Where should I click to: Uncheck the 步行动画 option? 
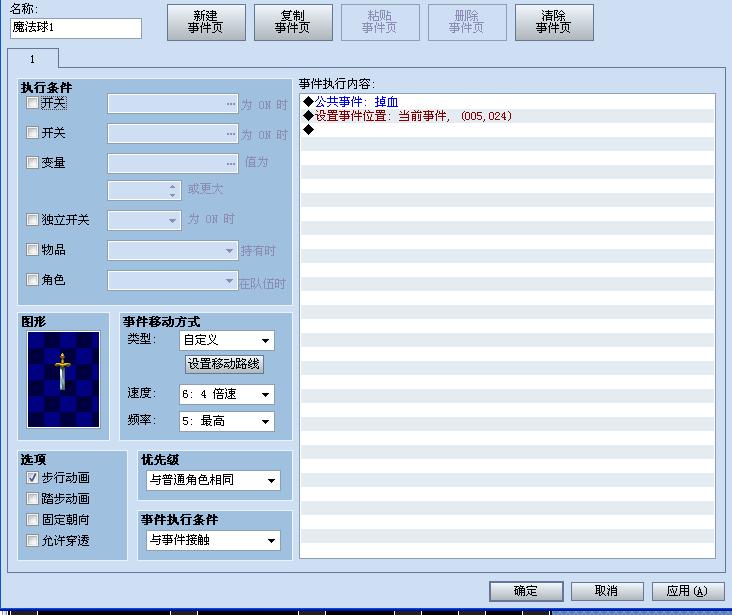[32, 477]
